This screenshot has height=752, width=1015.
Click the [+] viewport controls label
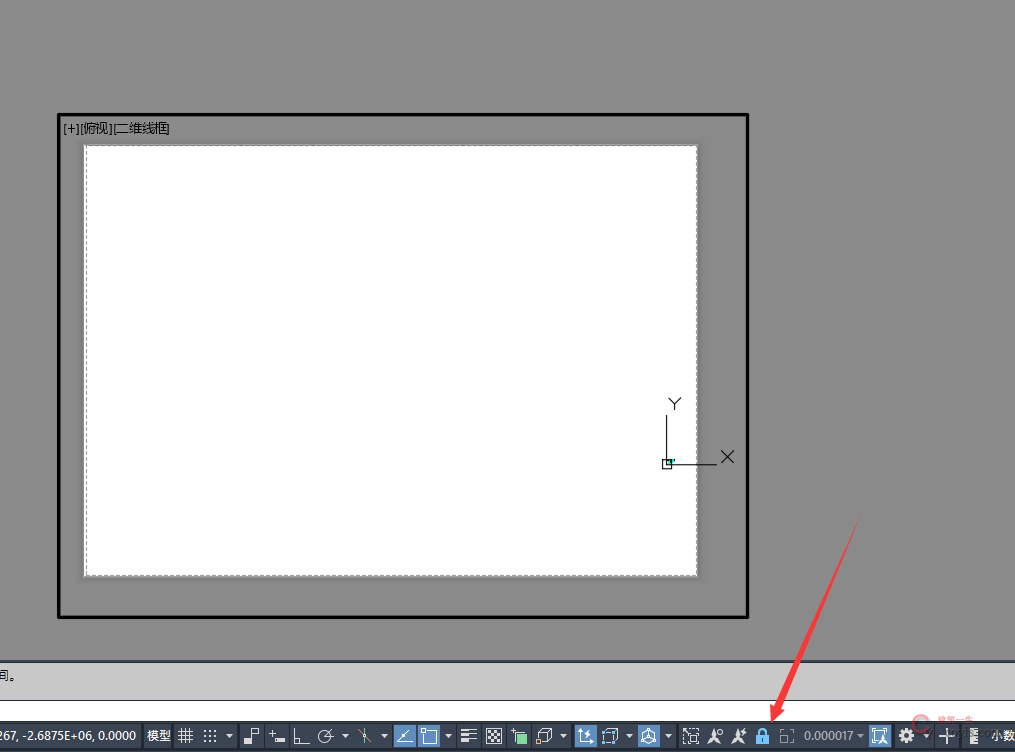[x=71, y=128]
